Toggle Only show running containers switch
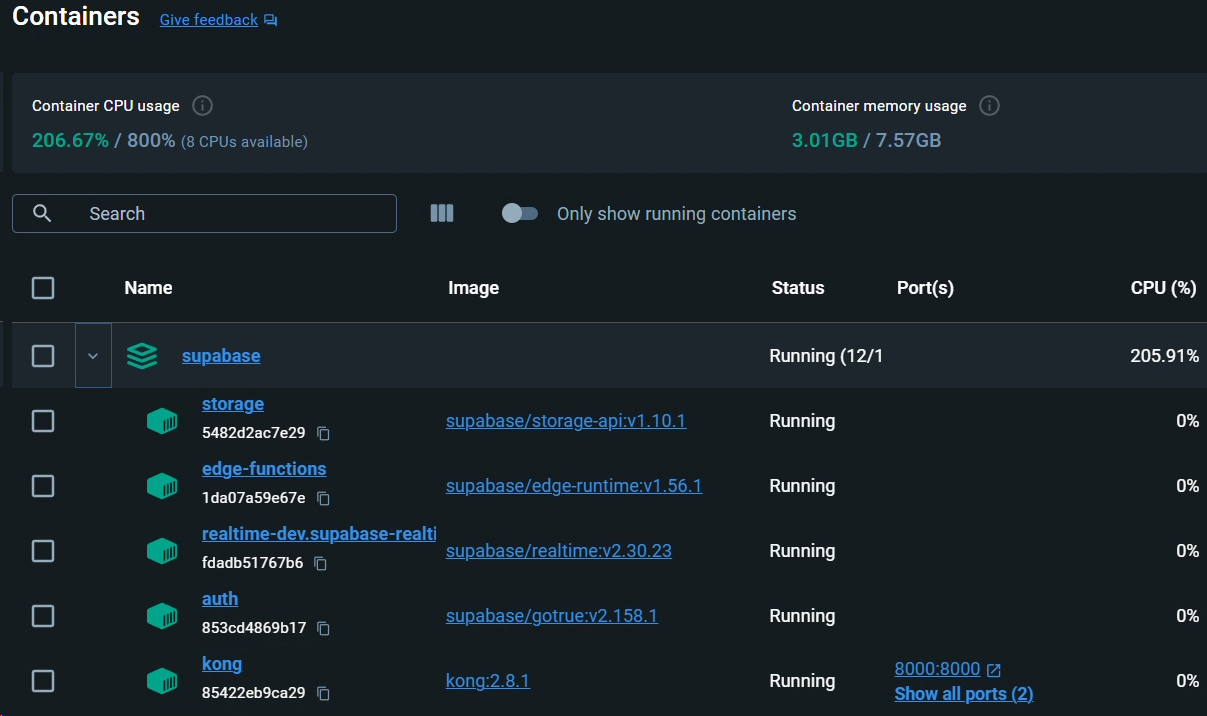 click(520, 213)
